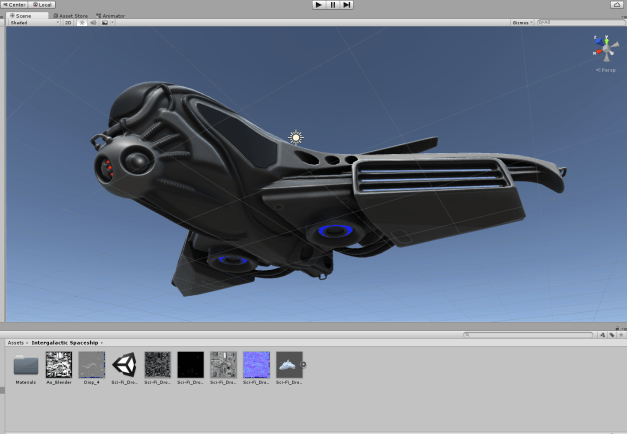Viewport: 627px width, 434px height.
Task: Toggle Center pivot mode button
Action: pyautogui.click(x=15, y=5)
